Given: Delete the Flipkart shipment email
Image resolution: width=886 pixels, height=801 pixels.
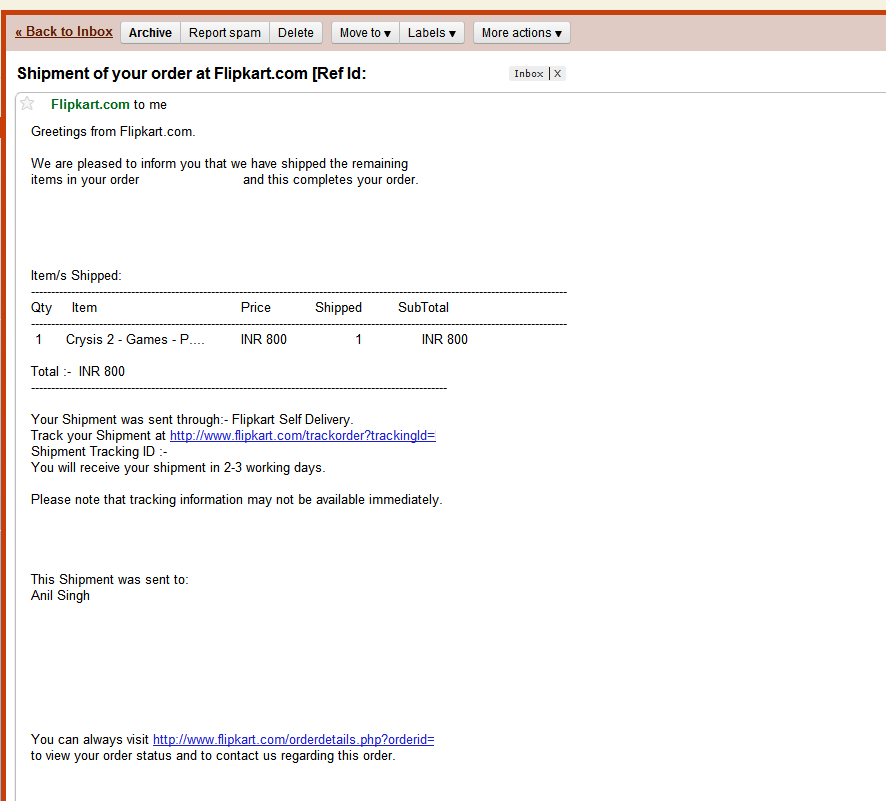Looking at the screenshot, I should 296,33.
